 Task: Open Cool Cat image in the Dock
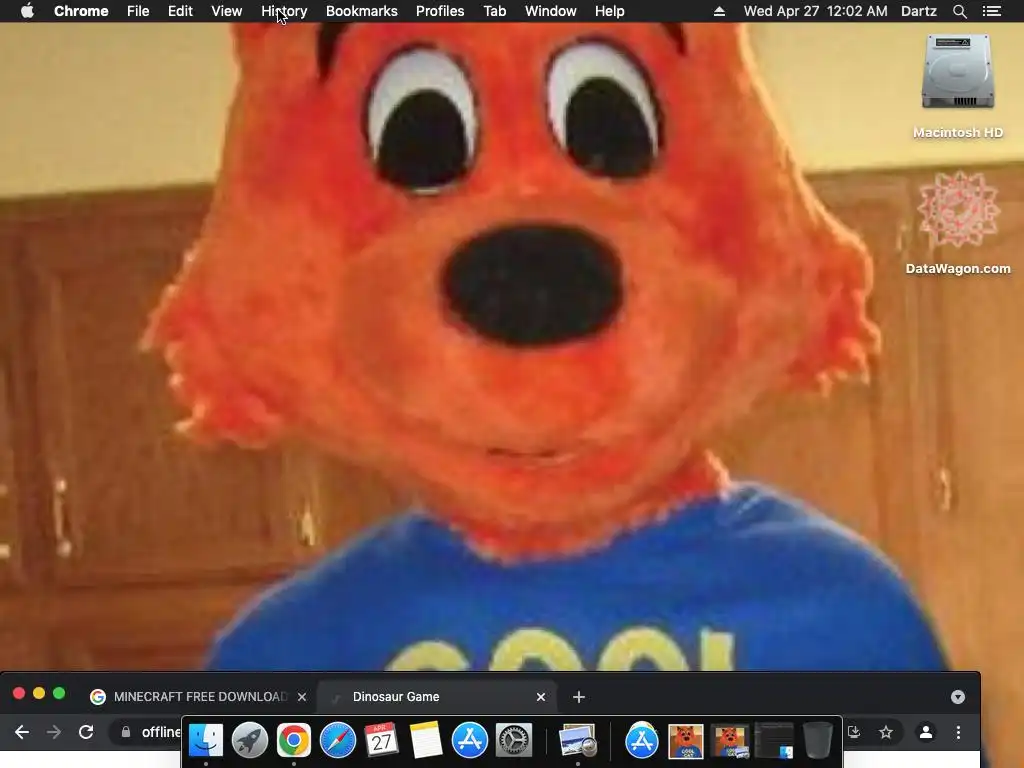point(685,741)
